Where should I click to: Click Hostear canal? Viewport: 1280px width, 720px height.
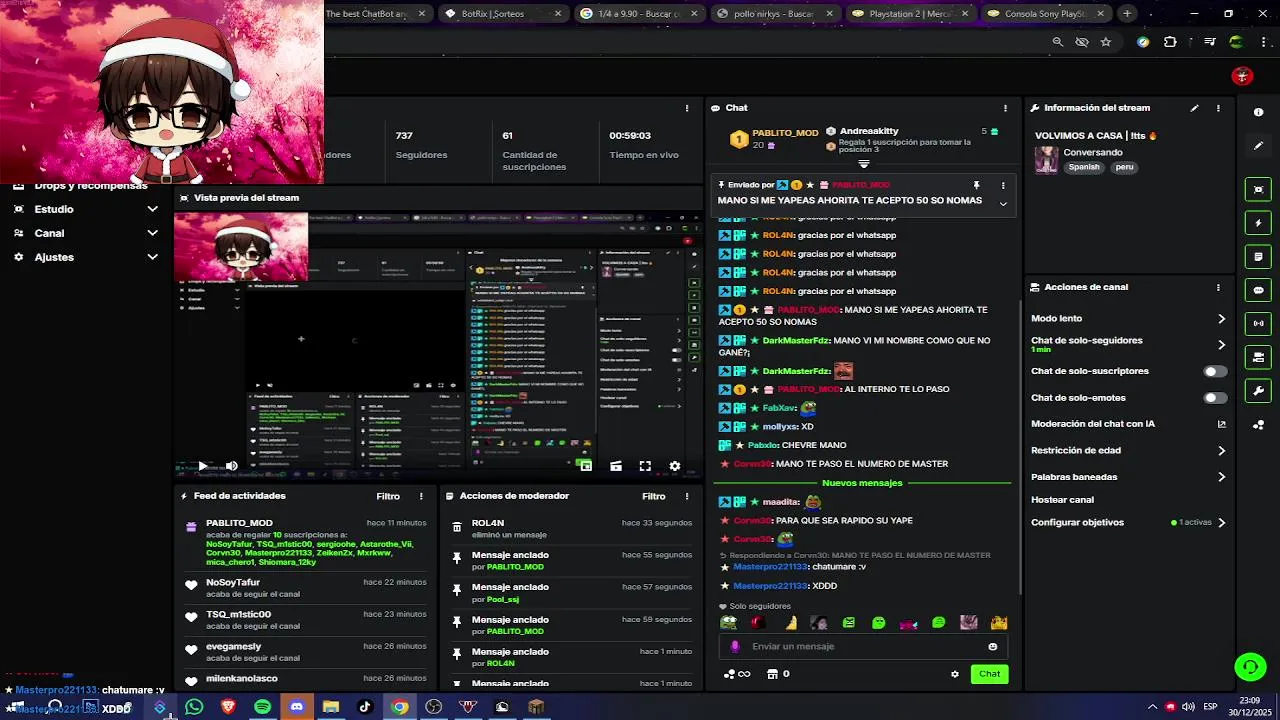click(1062, 500)
